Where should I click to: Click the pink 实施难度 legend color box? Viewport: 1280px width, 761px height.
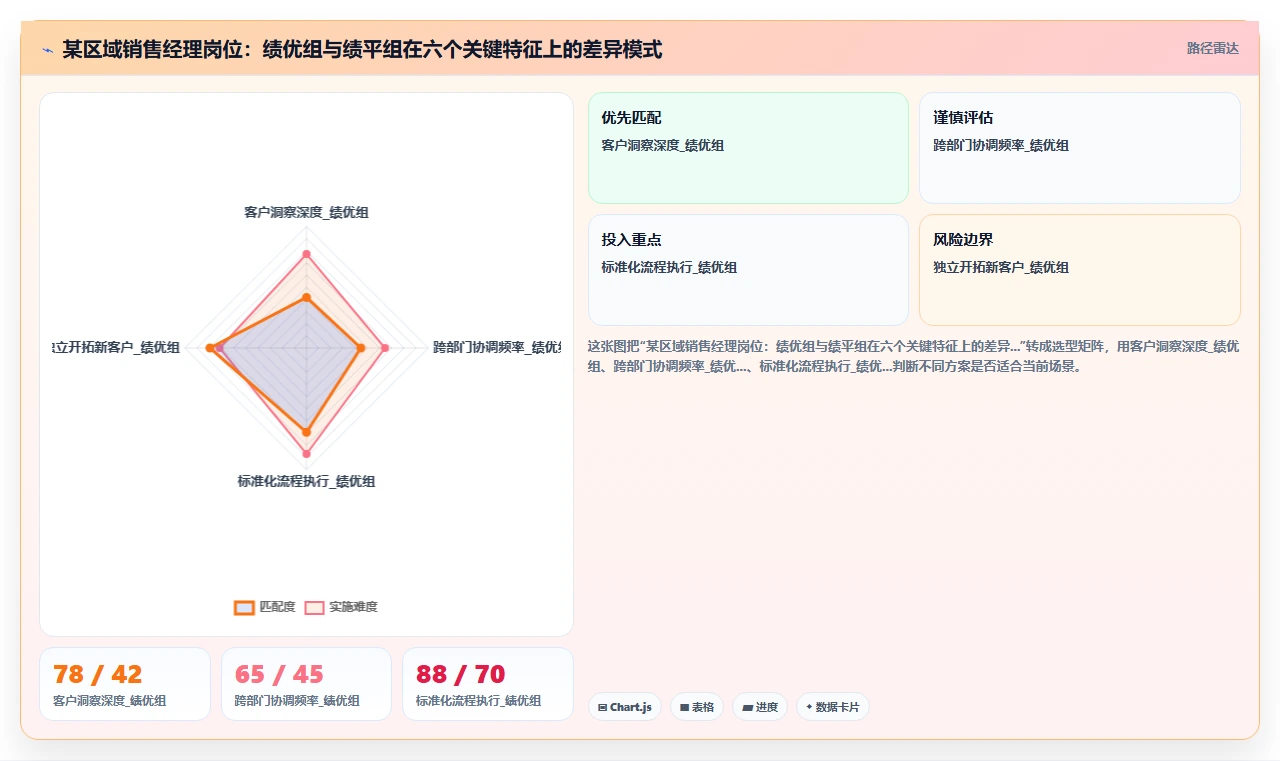click(314, 607)
